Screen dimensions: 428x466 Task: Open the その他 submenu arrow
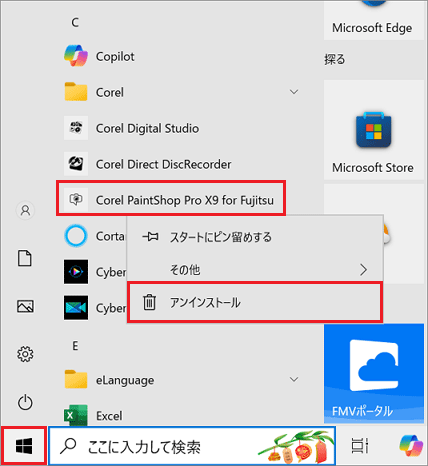(363, 269)
